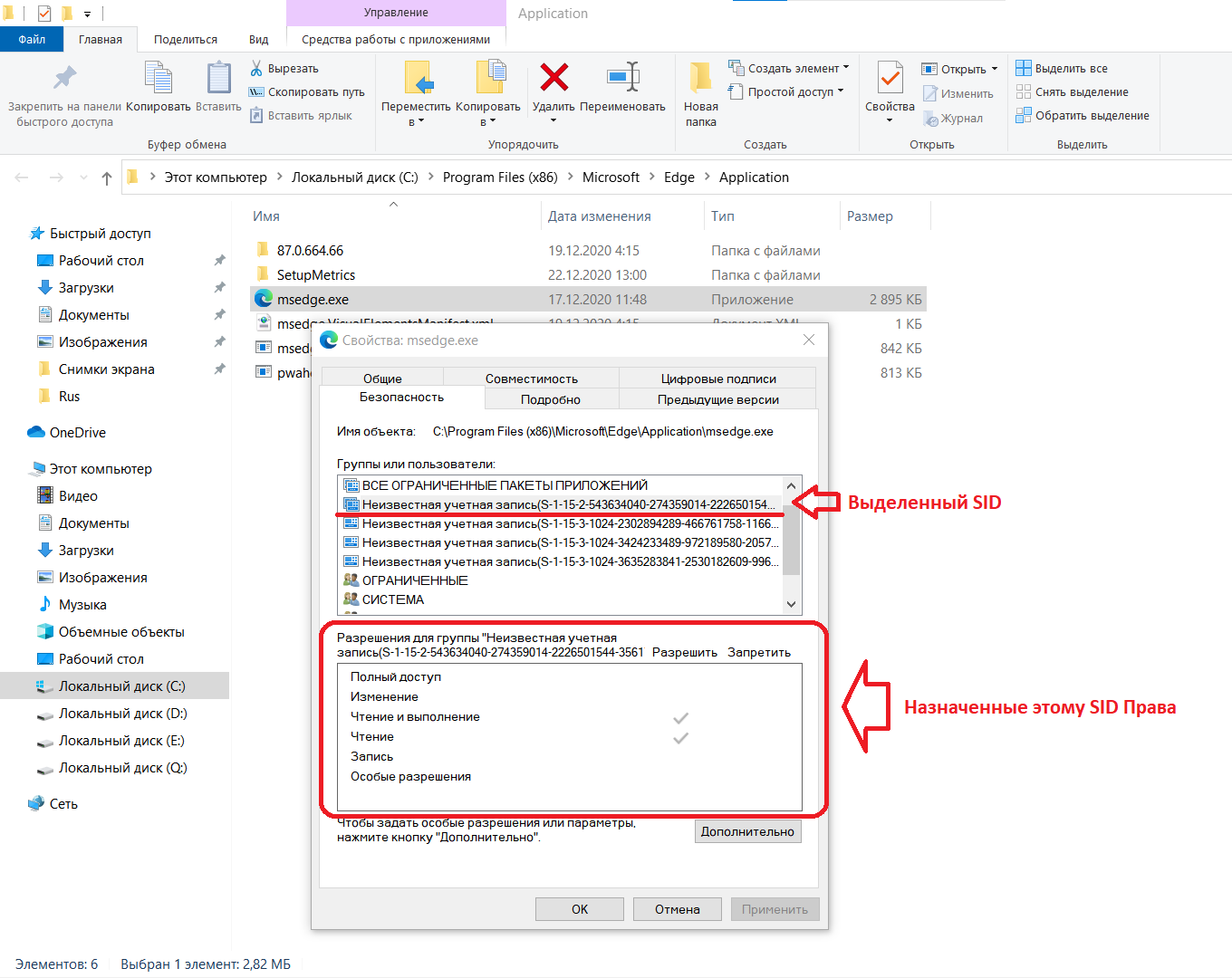Click the Cut (Вырезать) scissors icon

coord(256,68)
